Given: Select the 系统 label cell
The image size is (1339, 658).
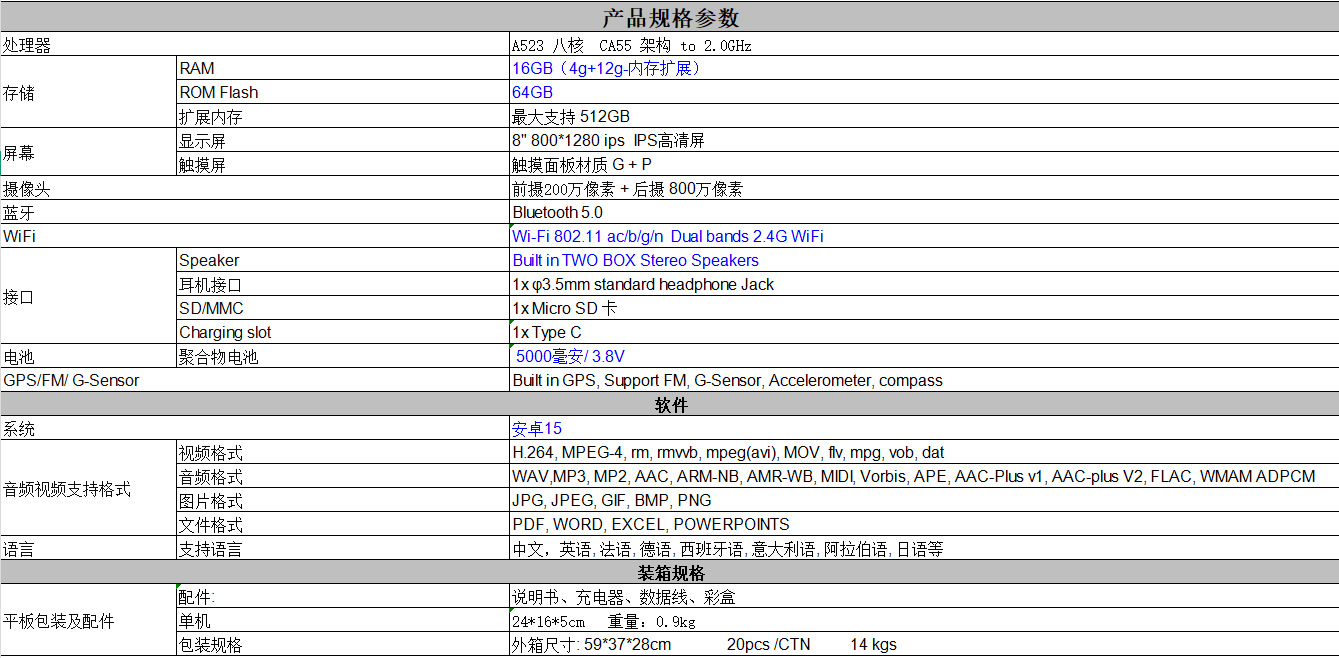Looking at the screenshot, I should click(255, 429).
